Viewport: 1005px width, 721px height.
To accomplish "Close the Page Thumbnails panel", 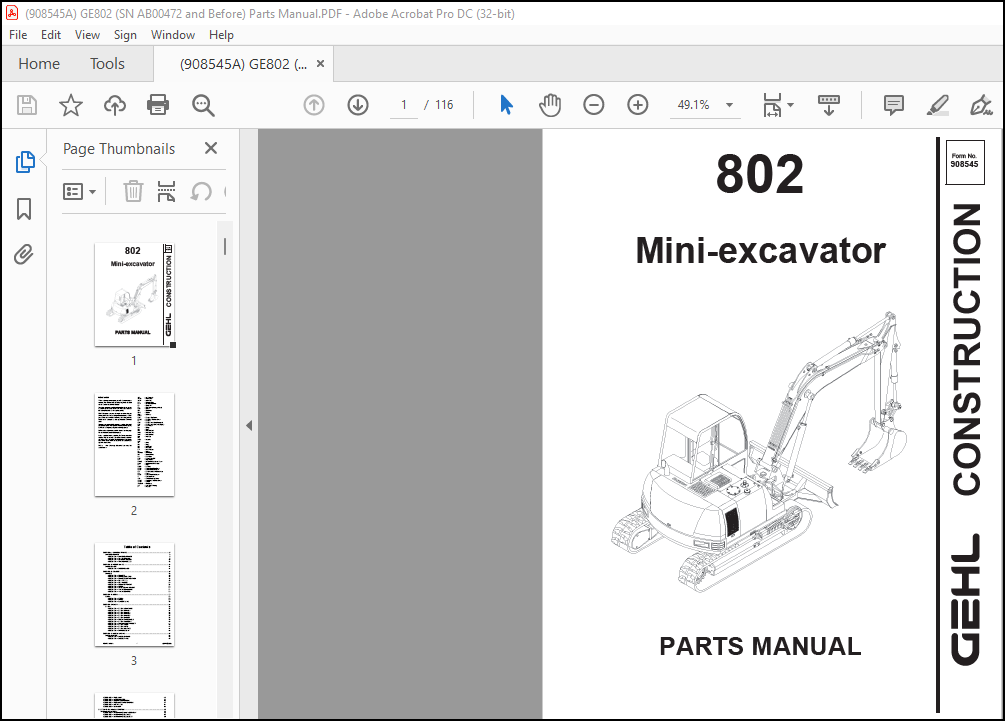I will [x=211, y=148].
